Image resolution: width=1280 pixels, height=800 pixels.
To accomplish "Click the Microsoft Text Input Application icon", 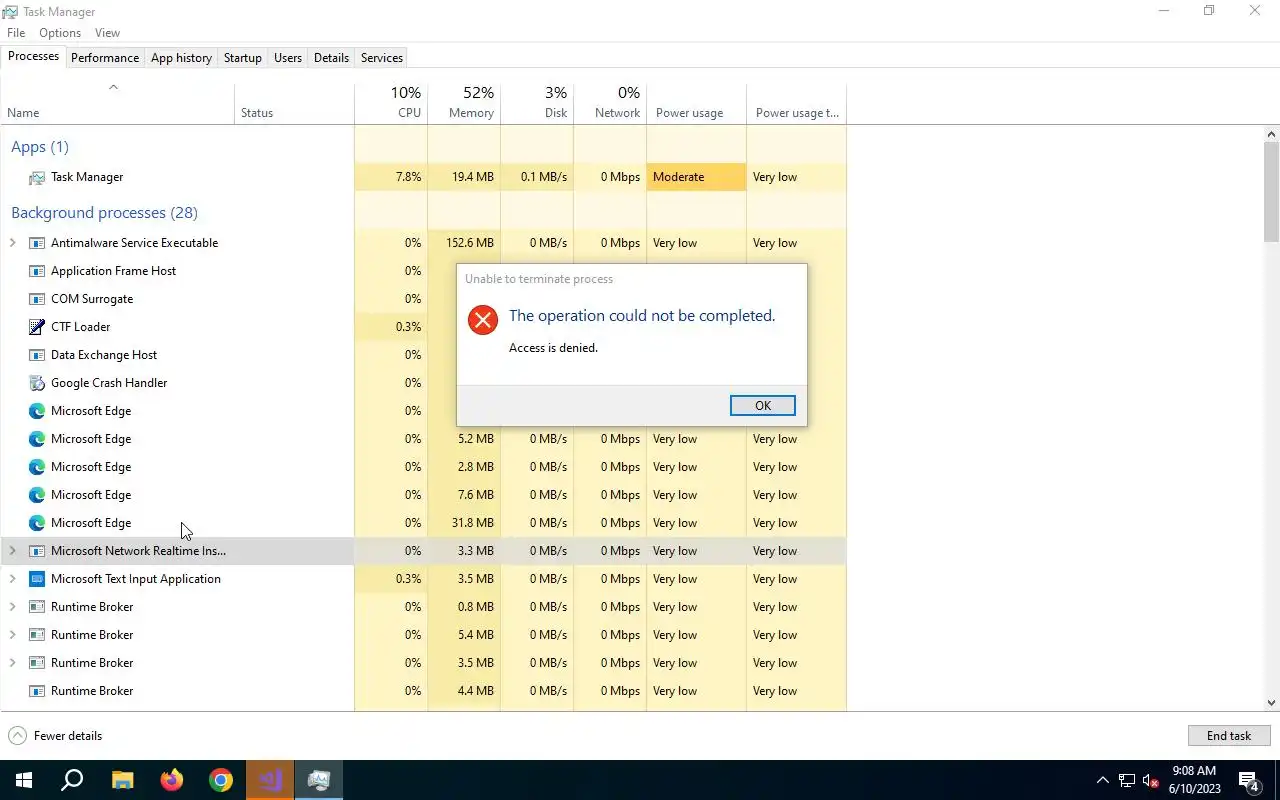I will click(x=37, y=579).
